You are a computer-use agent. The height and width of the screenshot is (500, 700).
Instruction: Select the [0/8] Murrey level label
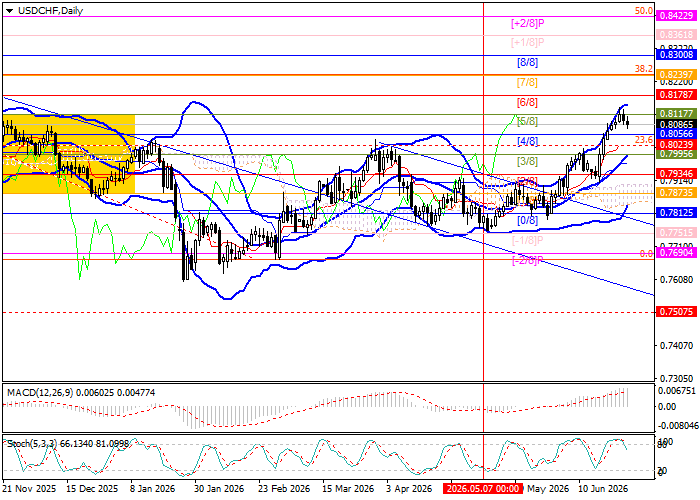click(527, 220)
